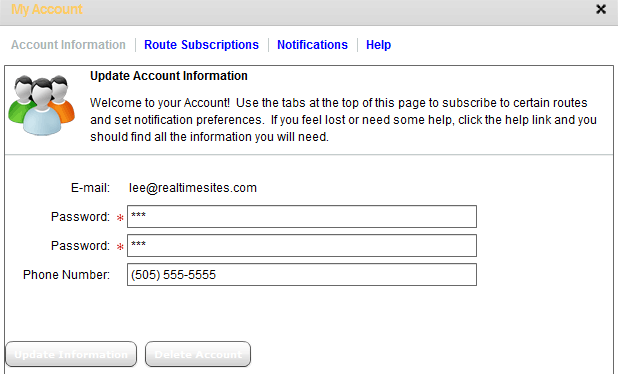Click the red asterisk beside second Password
The image size is (618, 374).
click(120, 247)
